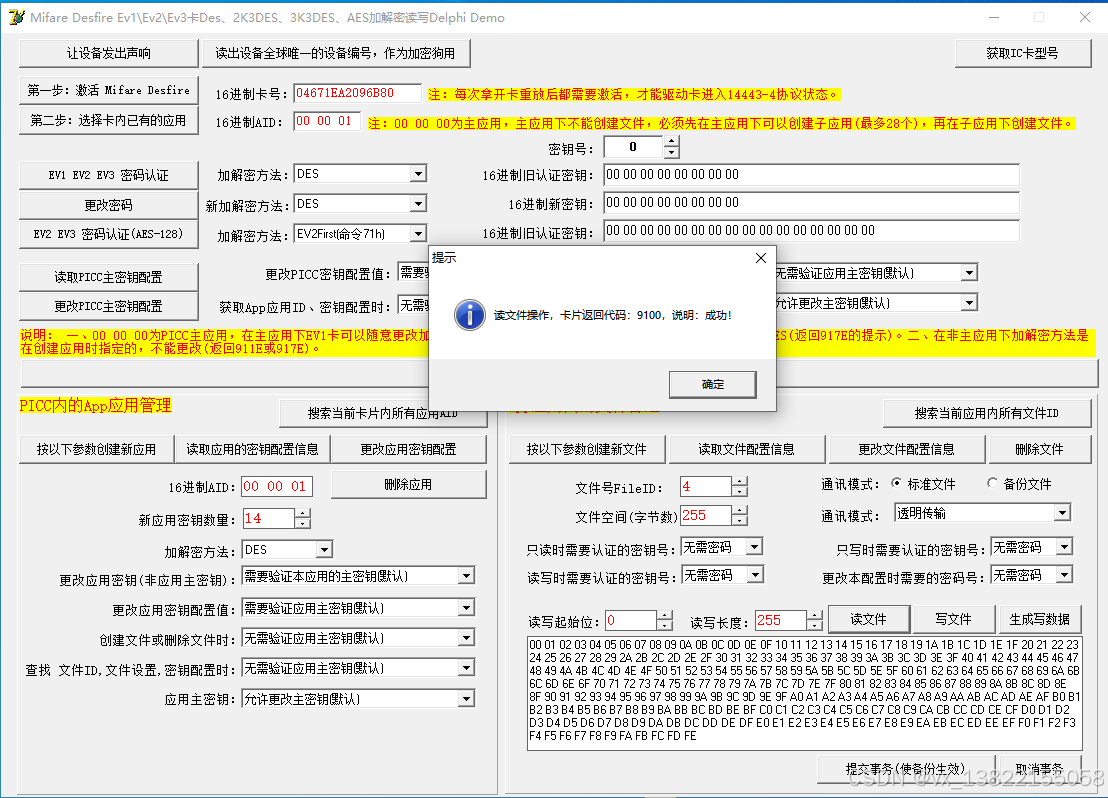Increase 新应用密钥数量 with up arrow

302,513
